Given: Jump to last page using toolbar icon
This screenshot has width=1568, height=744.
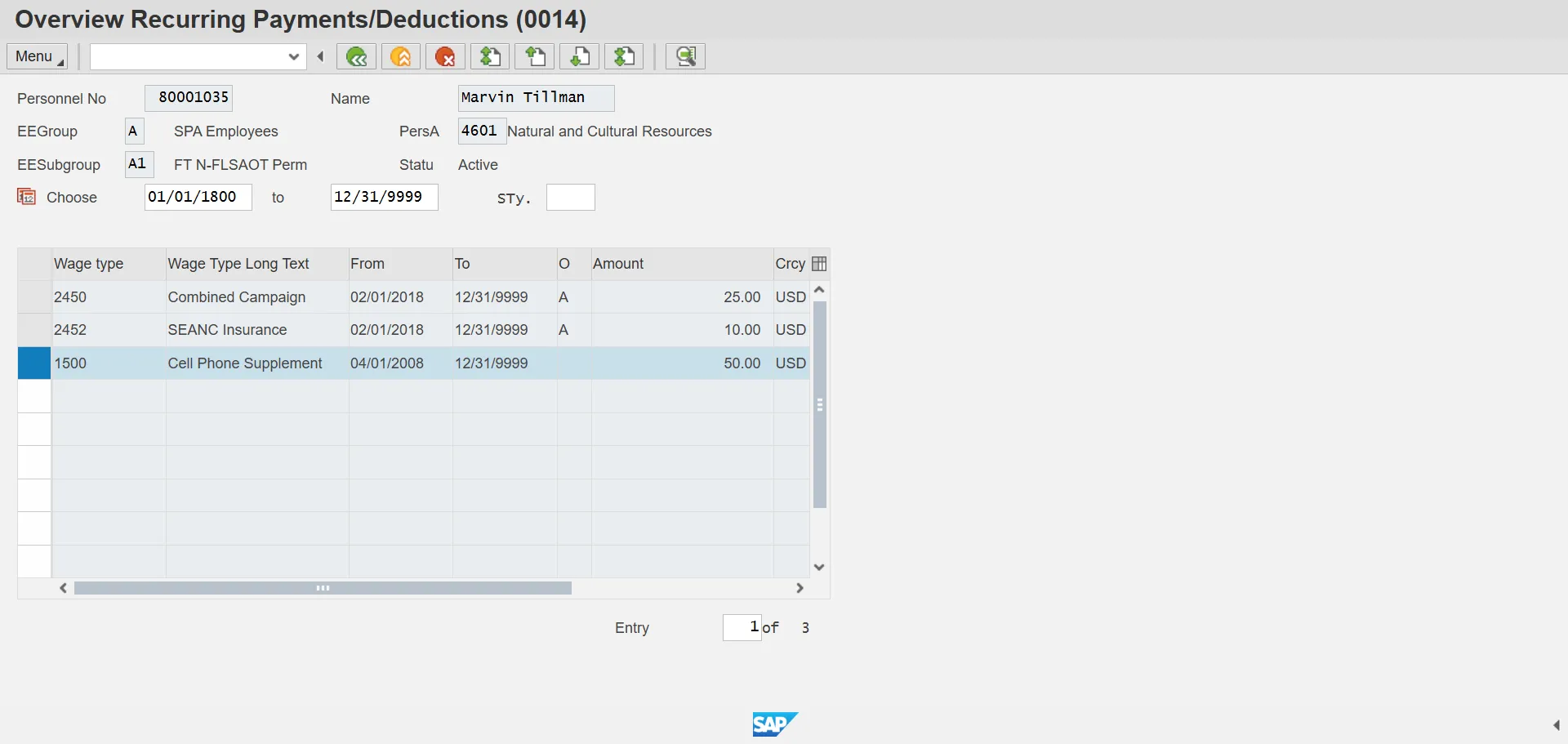Looking at the screenshot, I should 624,56.
